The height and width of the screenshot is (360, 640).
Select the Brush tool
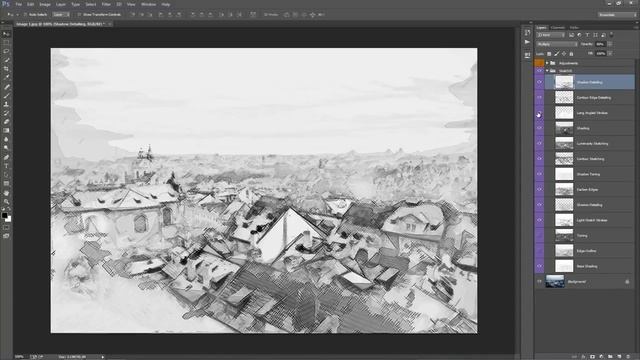click(6, 96)
